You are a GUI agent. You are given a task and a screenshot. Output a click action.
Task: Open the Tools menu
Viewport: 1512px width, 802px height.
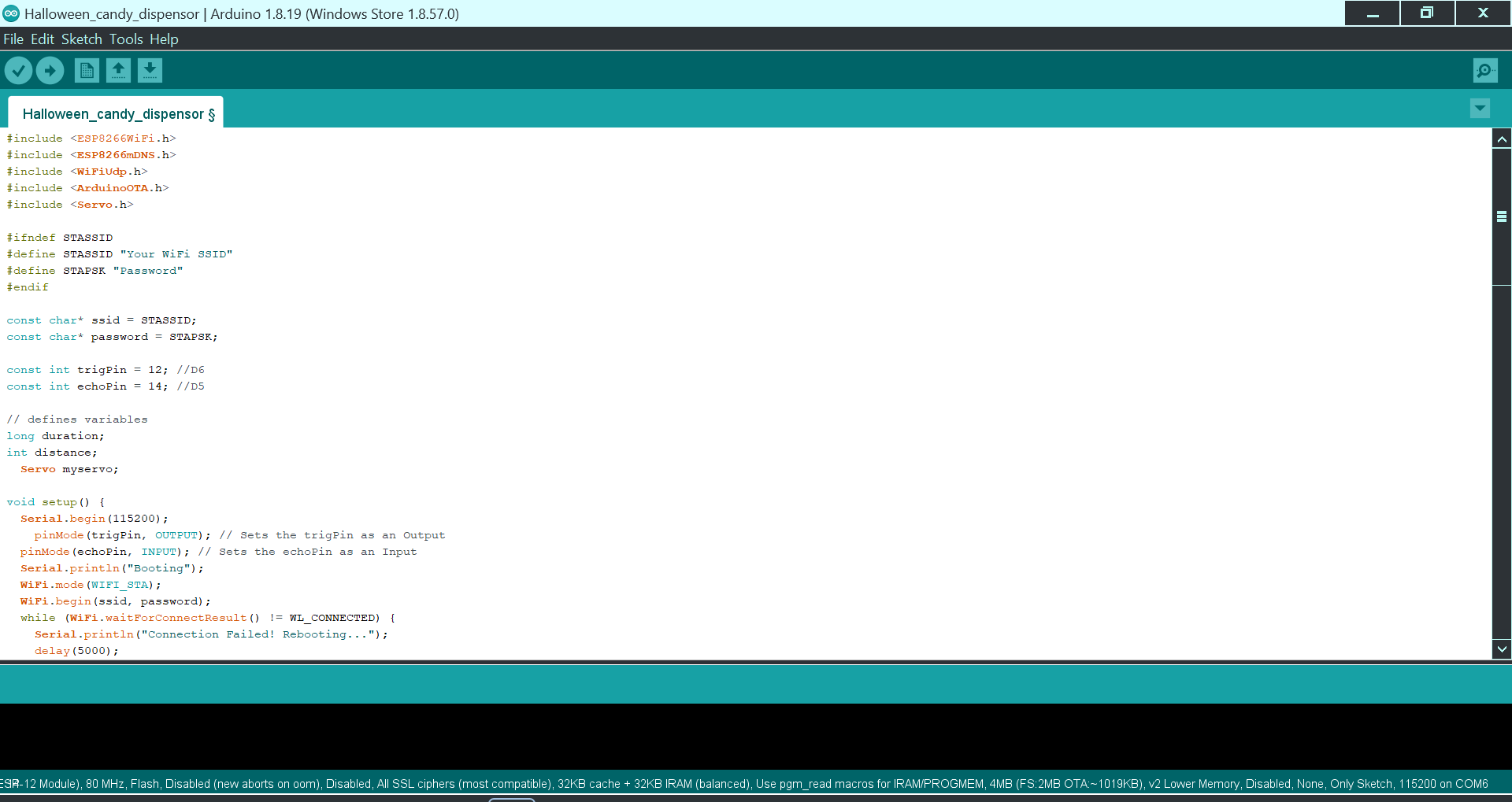[x=126, y=39]
